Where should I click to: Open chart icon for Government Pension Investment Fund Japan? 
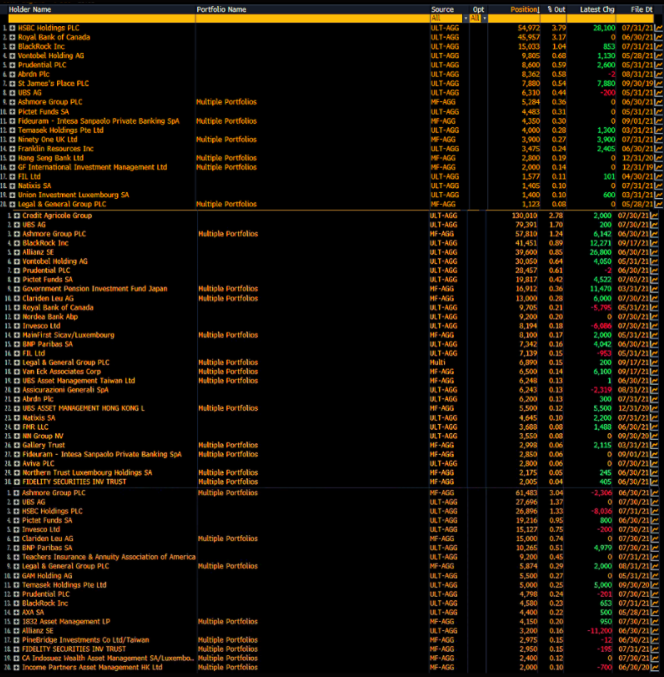655,289
